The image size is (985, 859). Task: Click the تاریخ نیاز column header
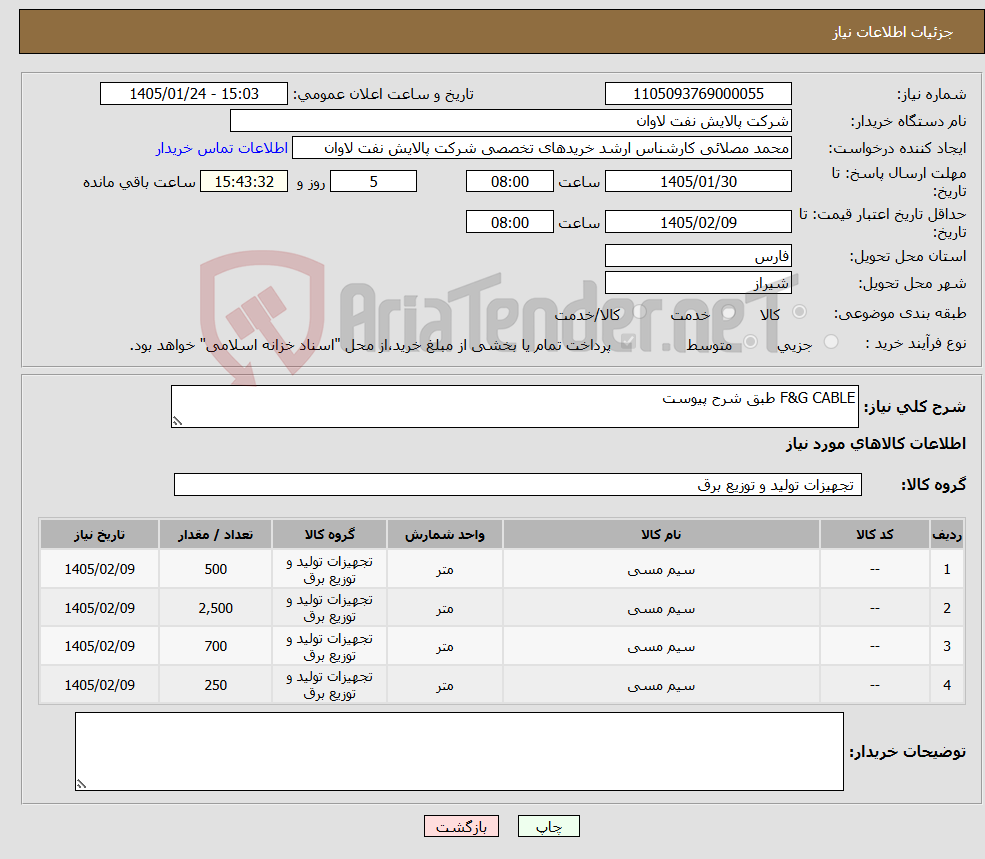(99, 534)
